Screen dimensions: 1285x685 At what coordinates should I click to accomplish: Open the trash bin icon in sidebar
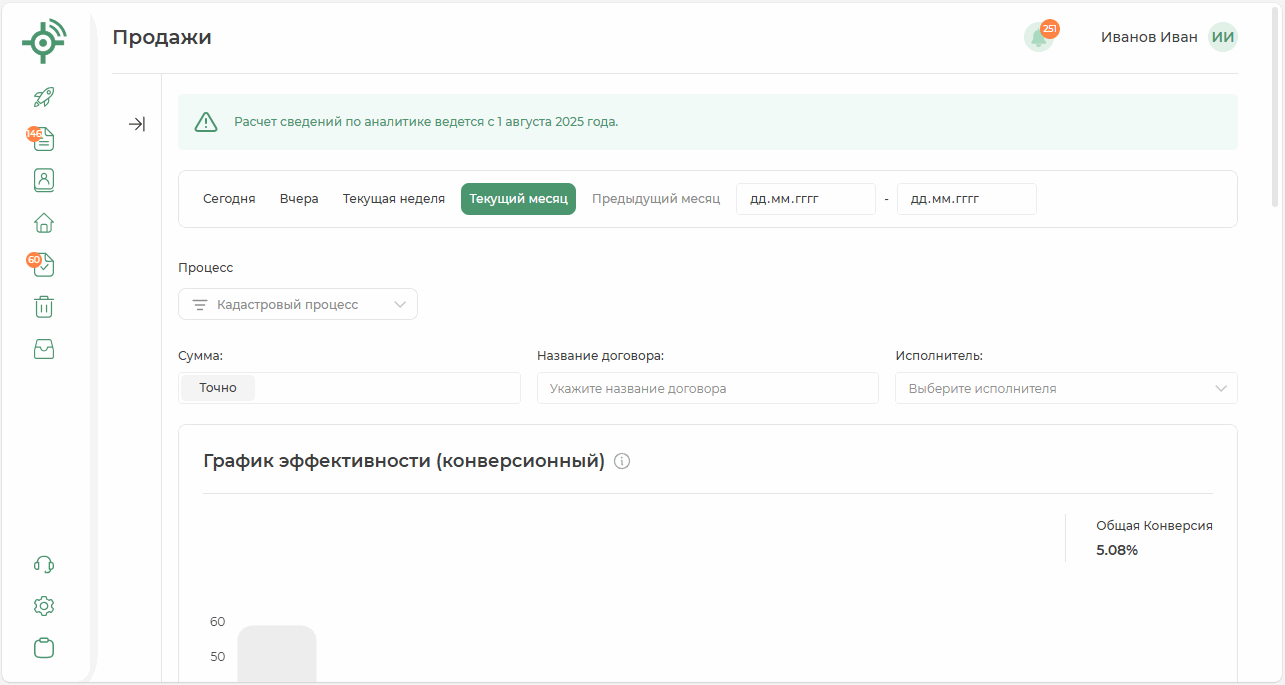coord(44,306)
